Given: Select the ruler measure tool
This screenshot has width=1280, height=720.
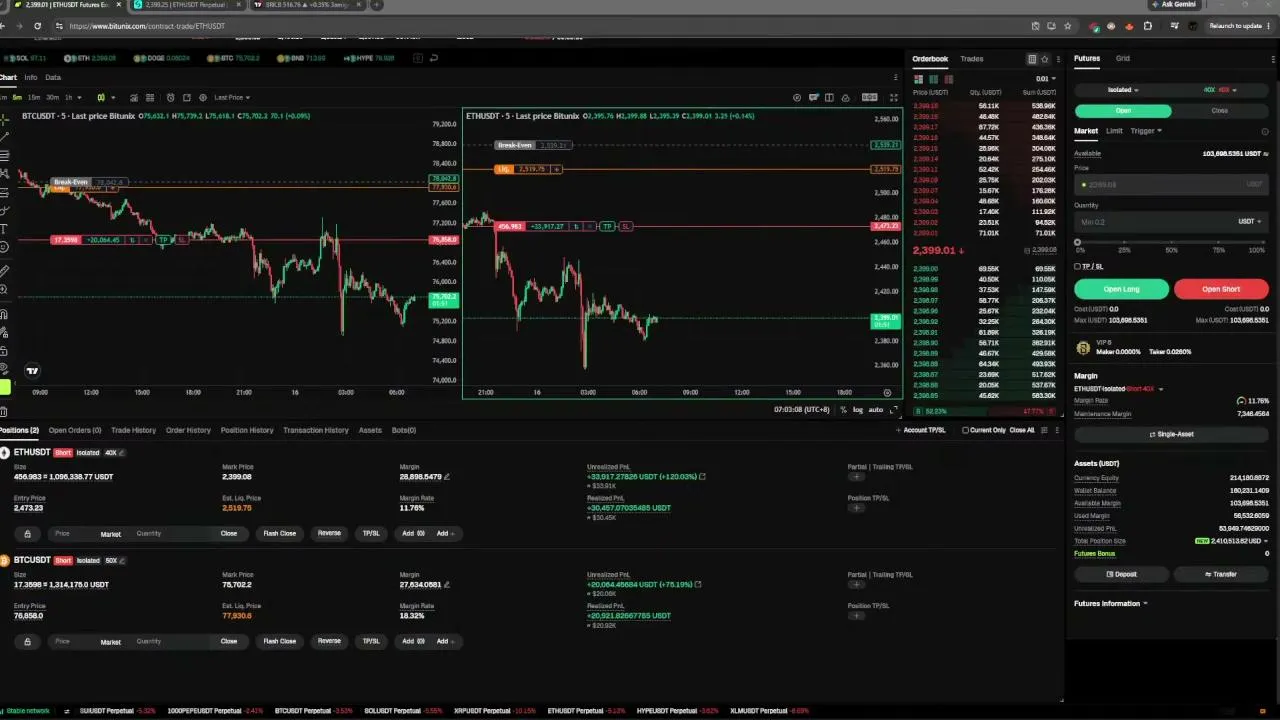Looking at the screenshot, I should pos(4,271).
